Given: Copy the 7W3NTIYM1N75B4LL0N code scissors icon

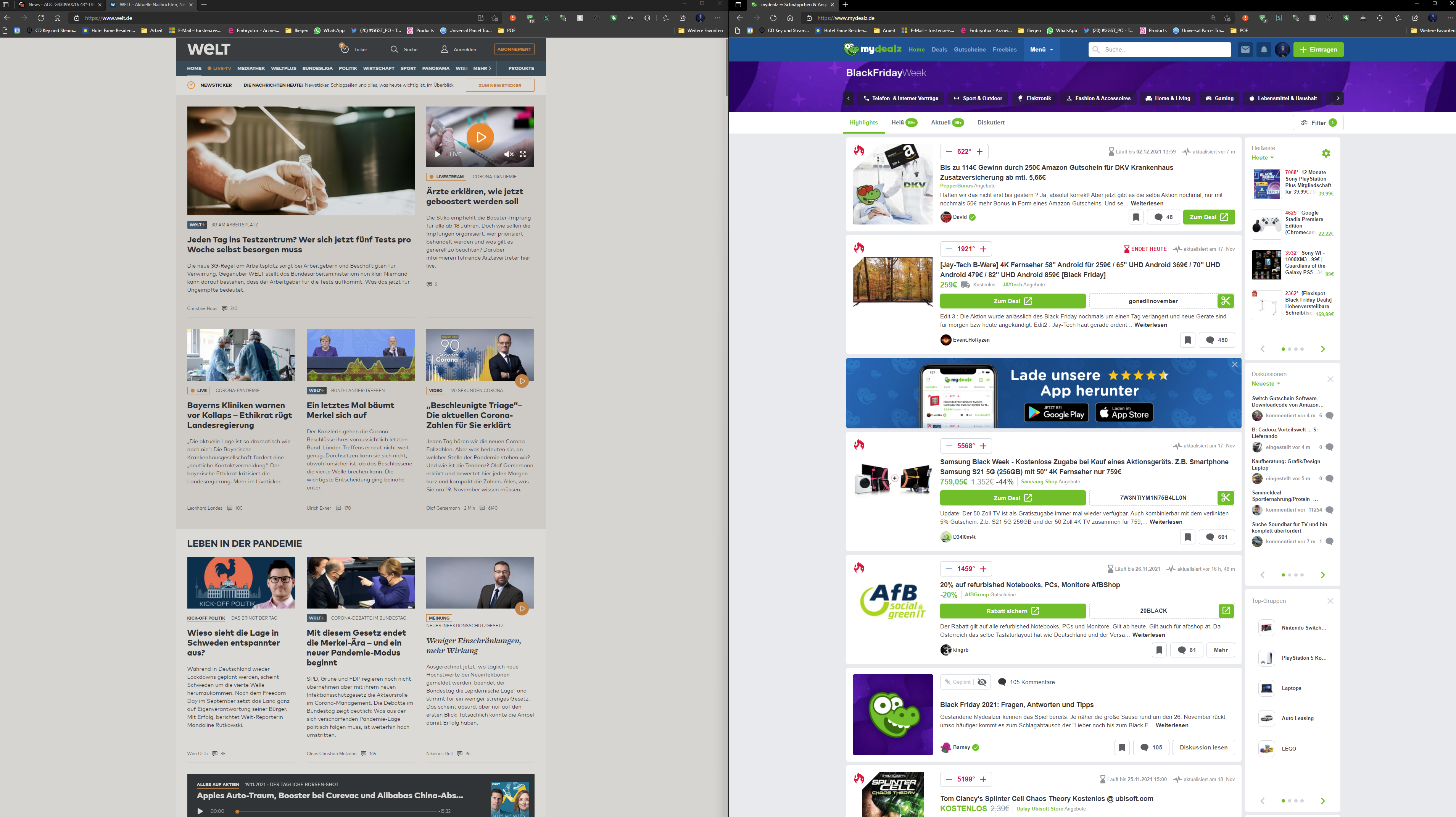Looking at the screenshot, I should click(1226, 498).
